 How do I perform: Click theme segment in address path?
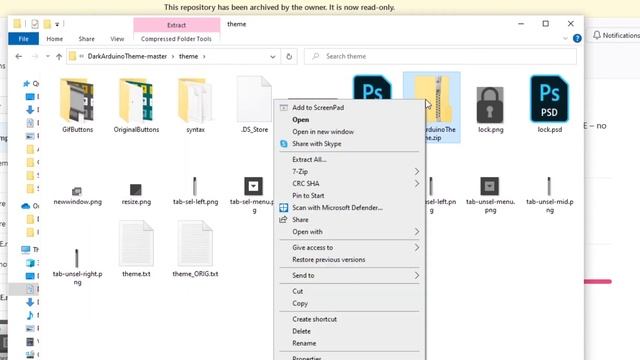(189, 56)
